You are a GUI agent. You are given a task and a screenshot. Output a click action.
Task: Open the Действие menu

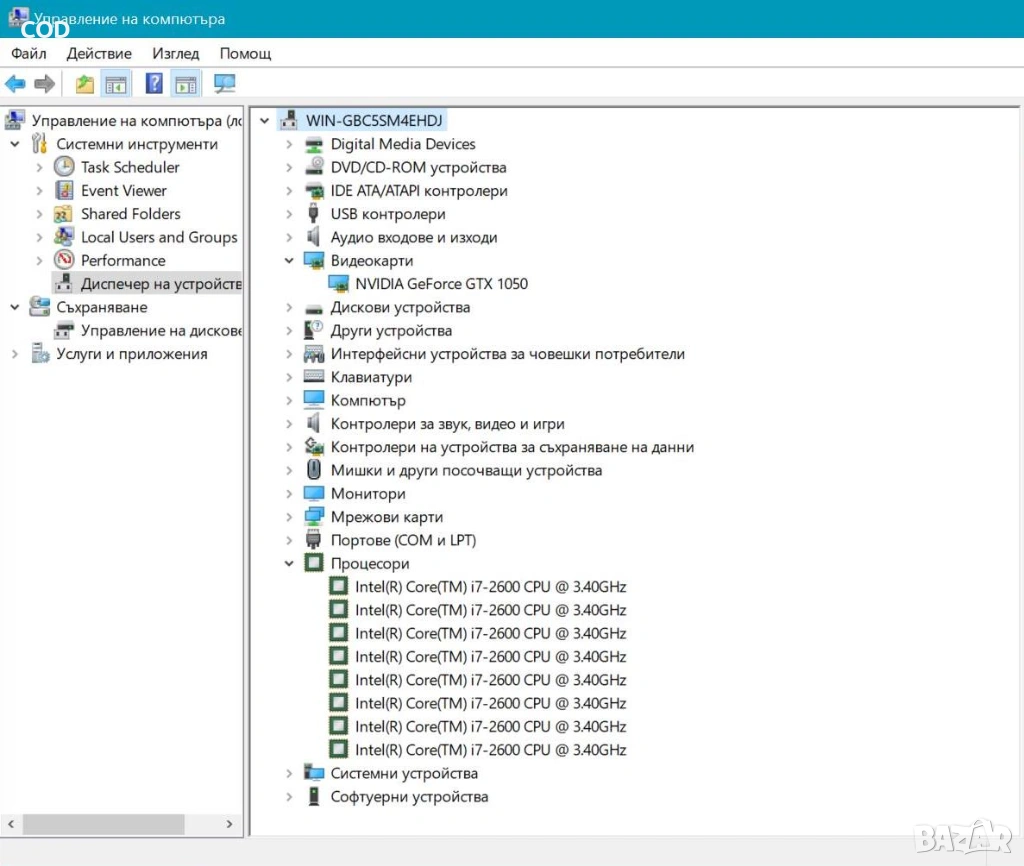[x=100, y=53]
